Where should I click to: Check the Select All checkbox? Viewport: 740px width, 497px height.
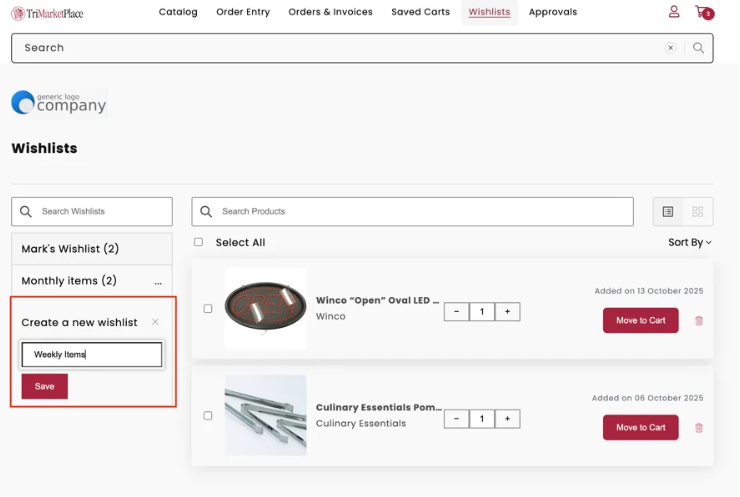pyautogui.click(x=198, y=242)
